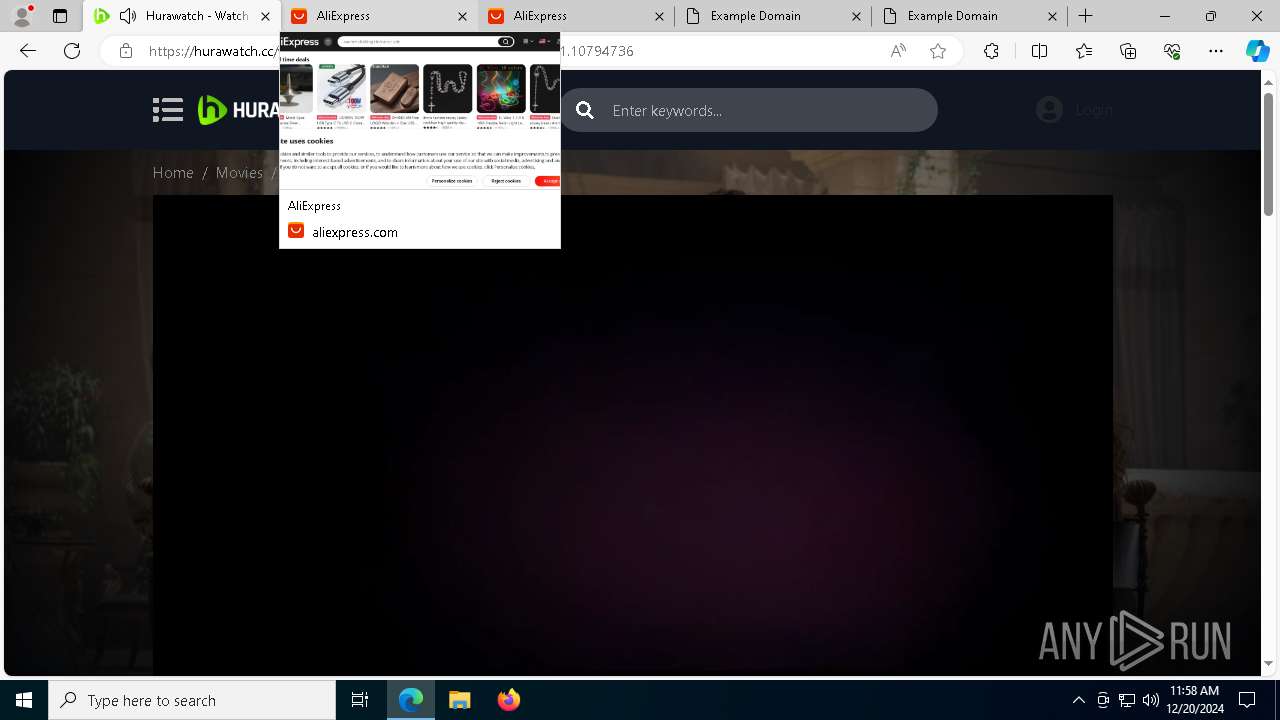Open the Favorites list icon
1280x720 pixels.
[1084, 51]
